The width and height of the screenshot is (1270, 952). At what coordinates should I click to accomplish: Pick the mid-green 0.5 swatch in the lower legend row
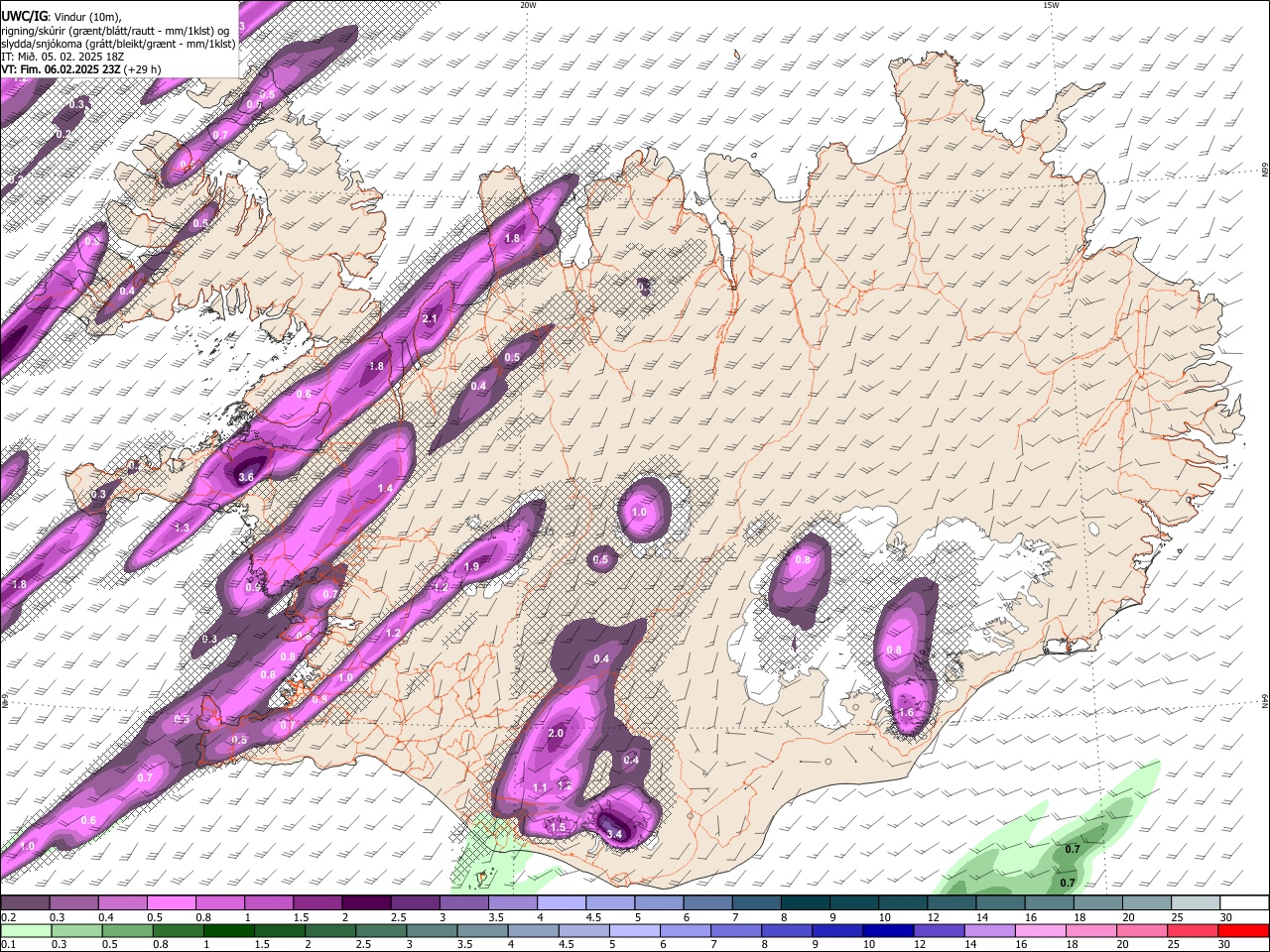pos(127,930)
